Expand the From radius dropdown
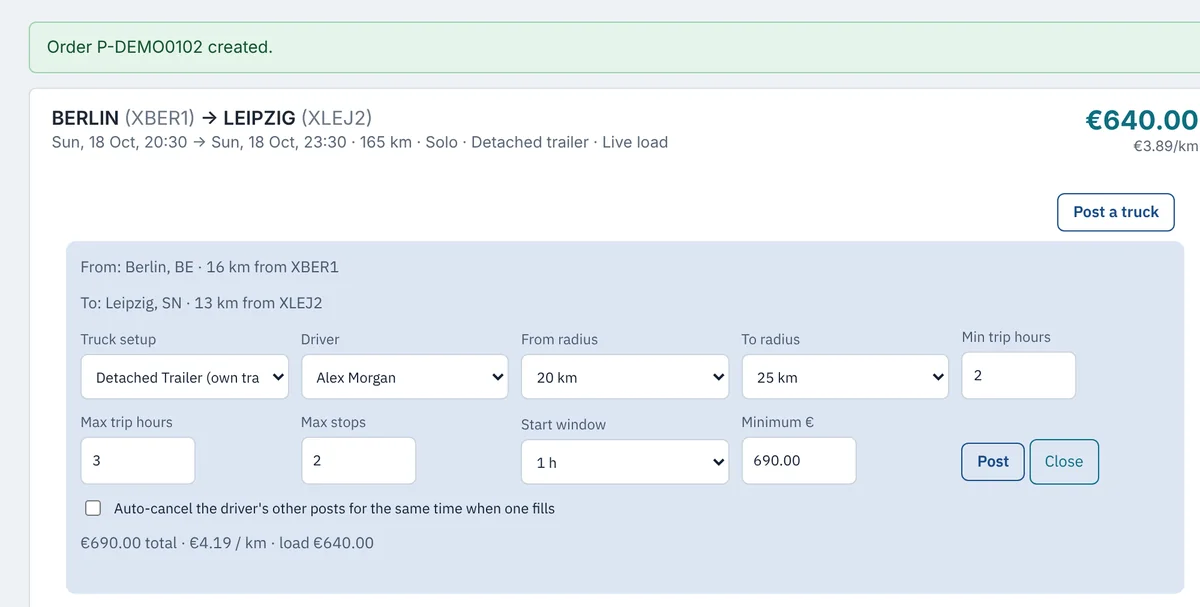 click(625, 377)
